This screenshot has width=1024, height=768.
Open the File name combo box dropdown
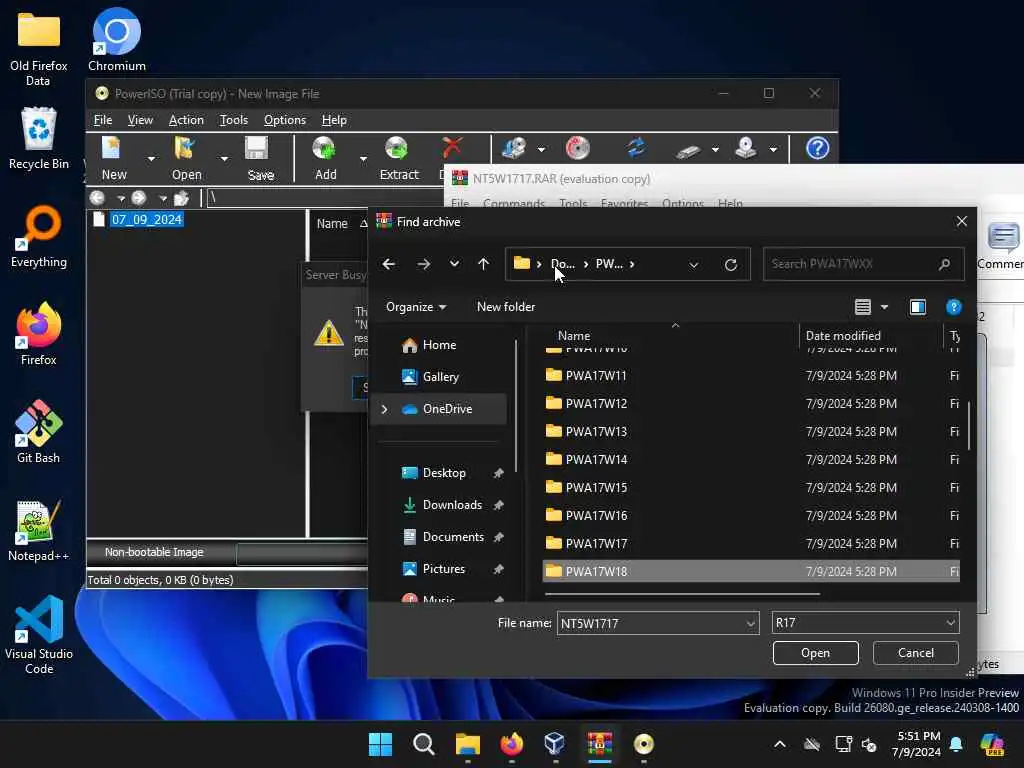750,624
